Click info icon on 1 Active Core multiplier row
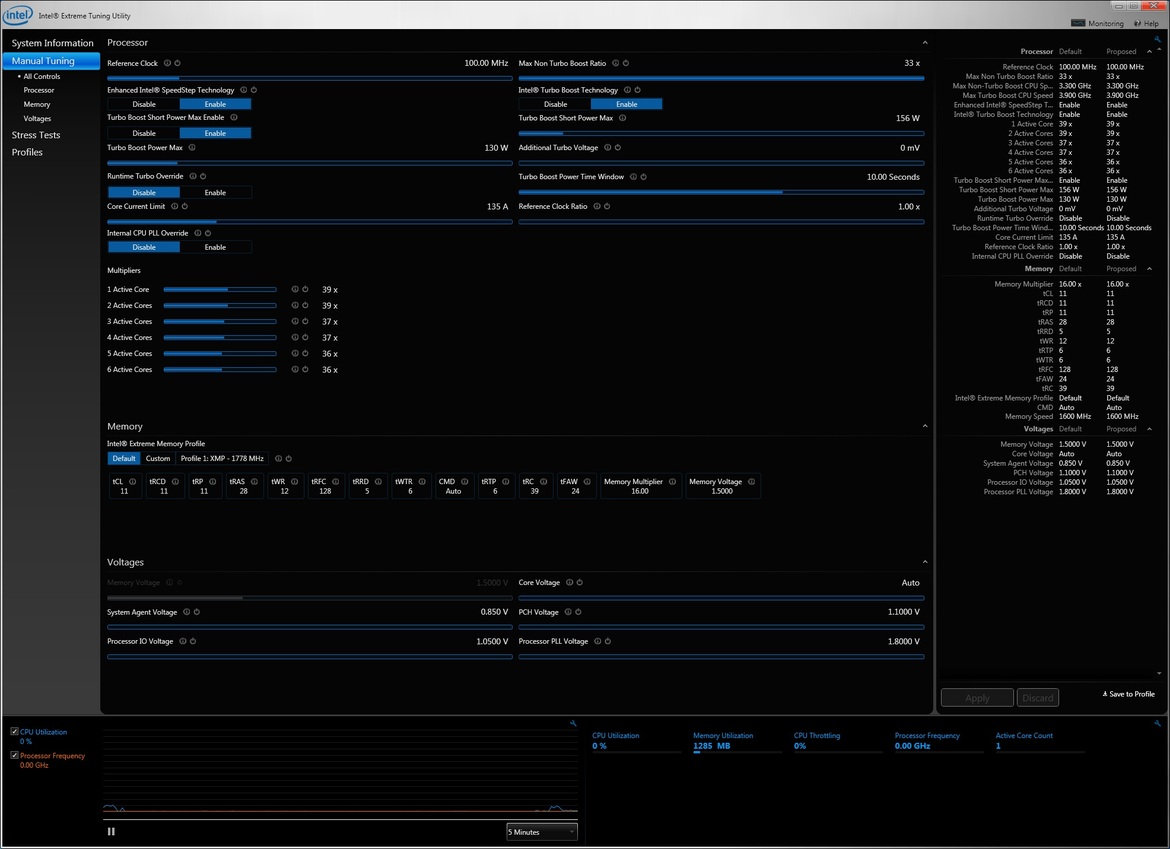 point(295,289)
